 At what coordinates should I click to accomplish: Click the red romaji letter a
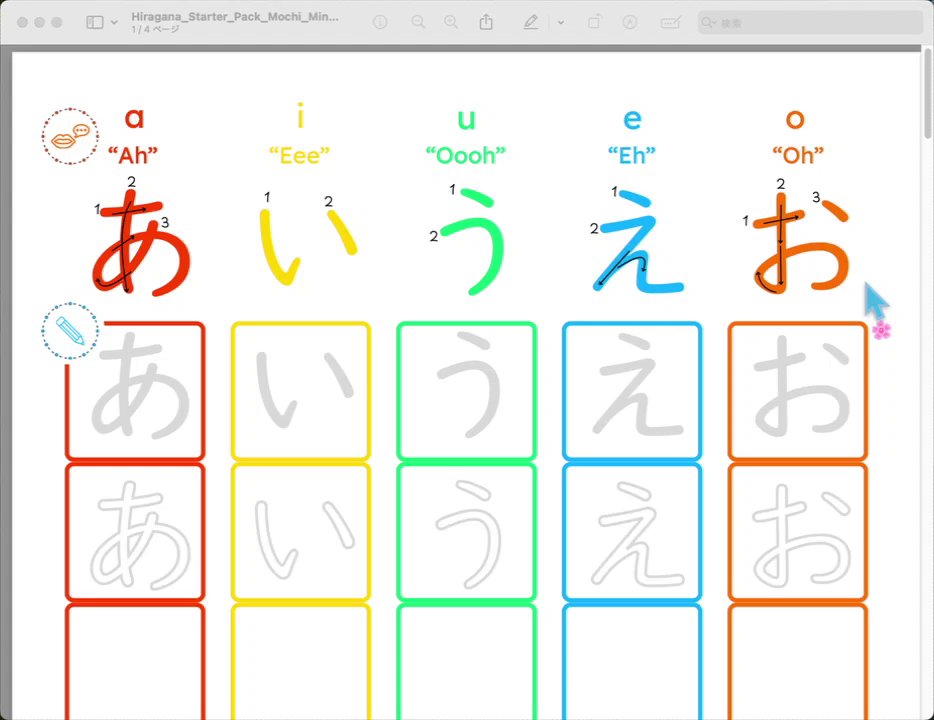pos(135,118)
